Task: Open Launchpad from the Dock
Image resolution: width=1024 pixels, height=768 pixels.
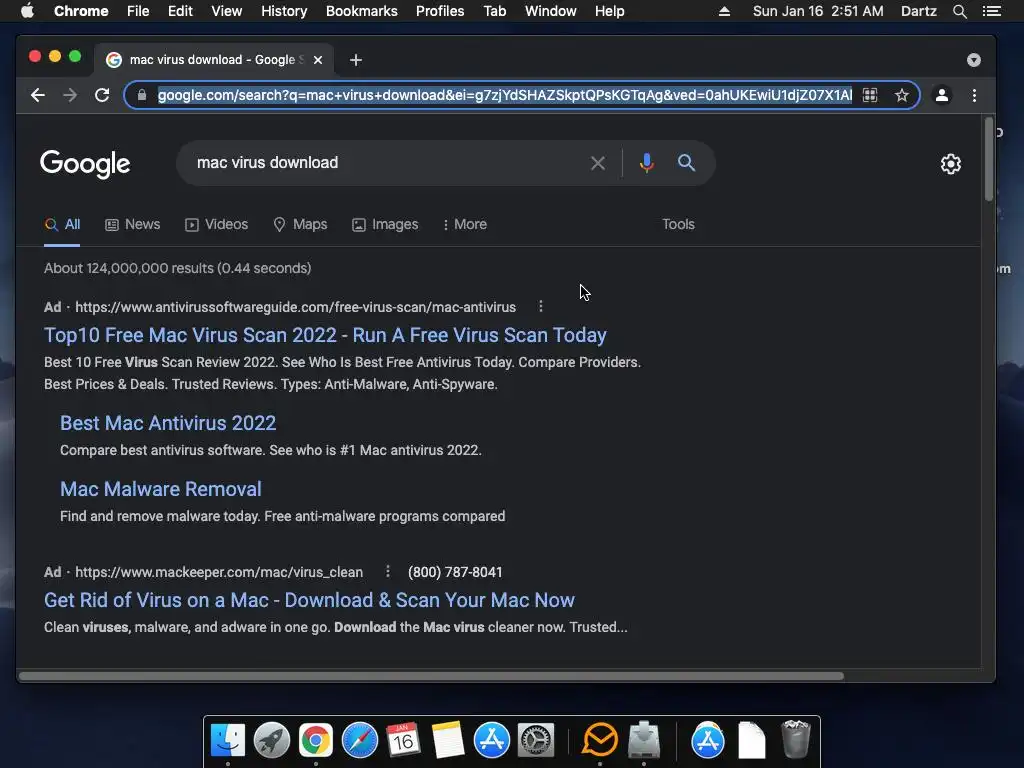Action: (x=272, y=740)
